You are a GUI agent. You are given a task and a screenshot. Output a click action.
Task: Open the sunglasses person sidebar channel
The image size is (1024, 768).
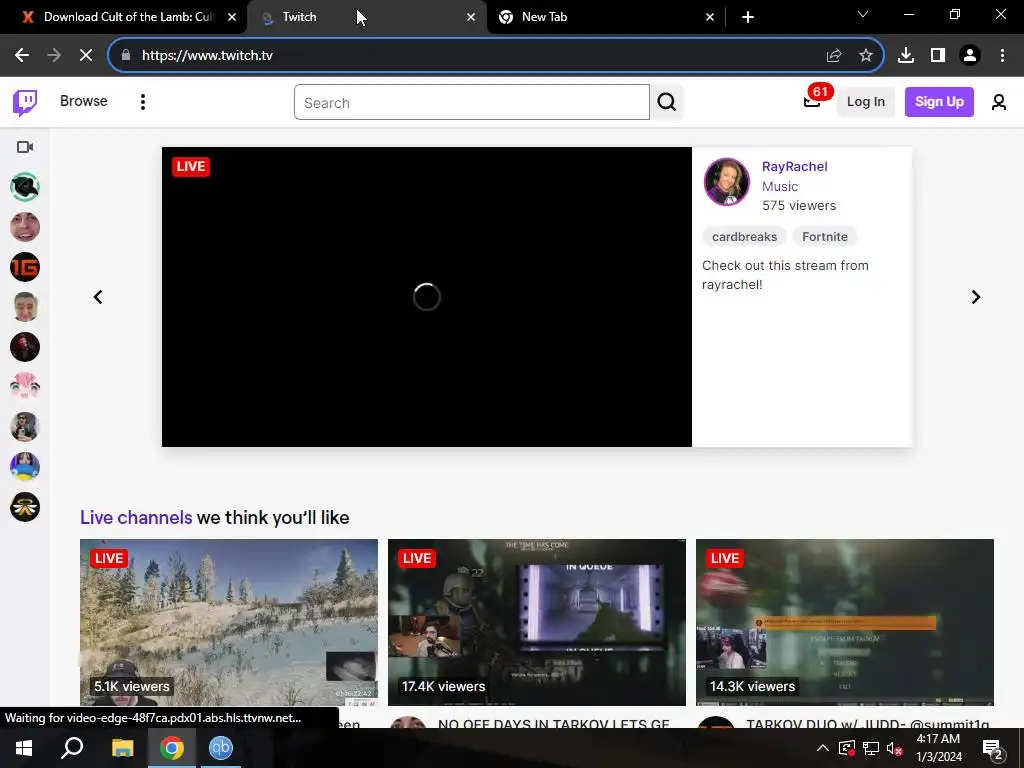point(25,427)
